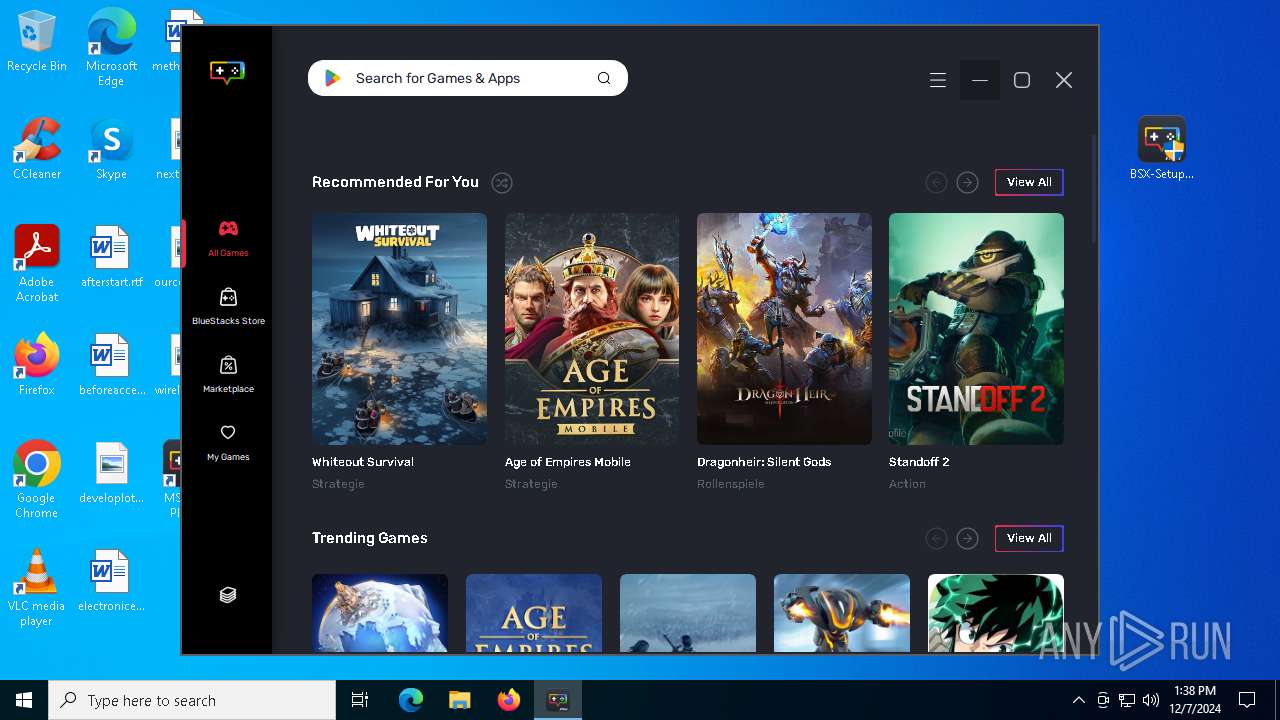This screenshot has height=720, width=1280.
Task: Click the Google Play icon in search bar
Action: (x=333, y=78)
